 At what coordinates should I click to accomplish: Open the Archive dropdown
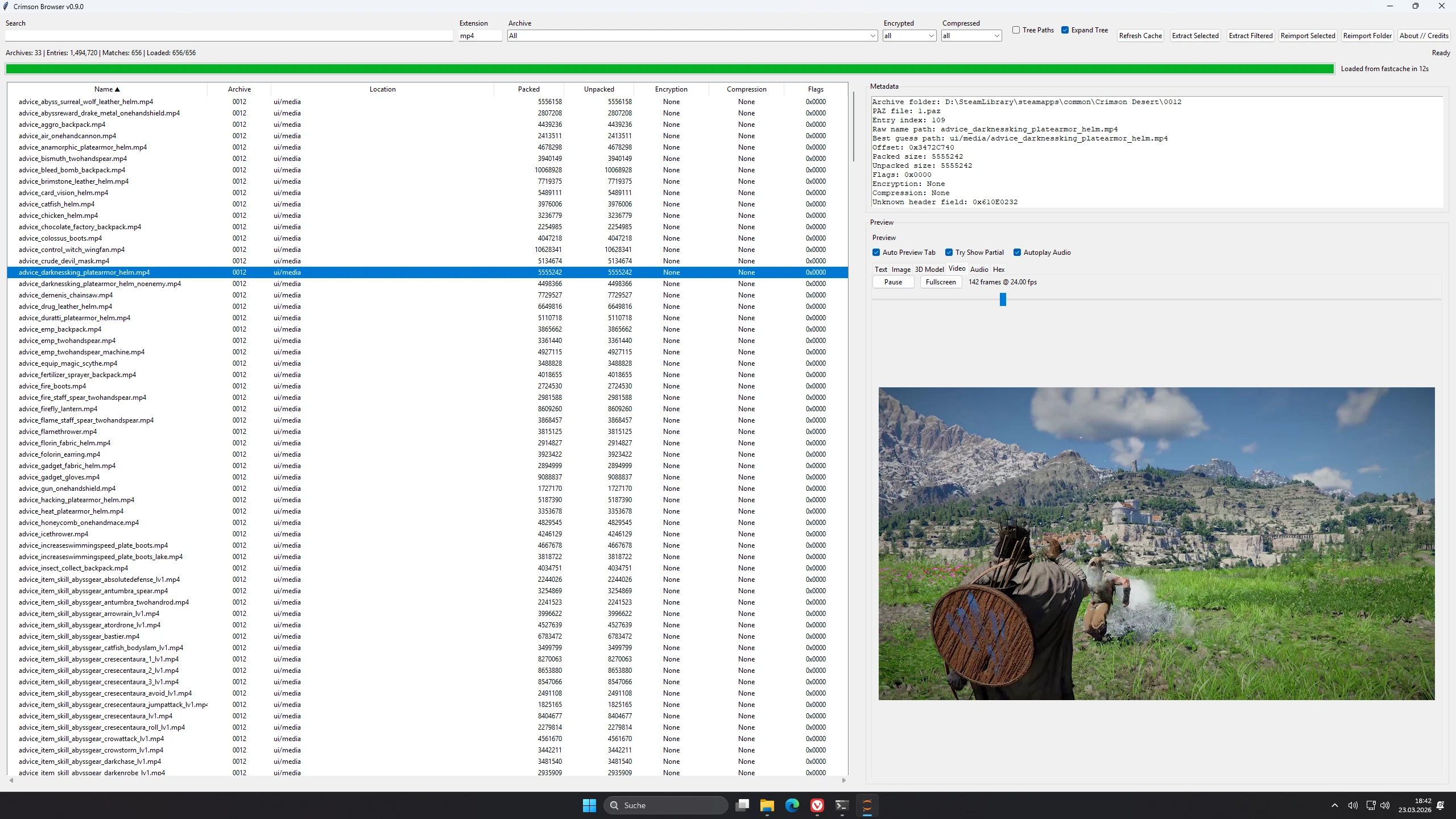tap(692, 36)
